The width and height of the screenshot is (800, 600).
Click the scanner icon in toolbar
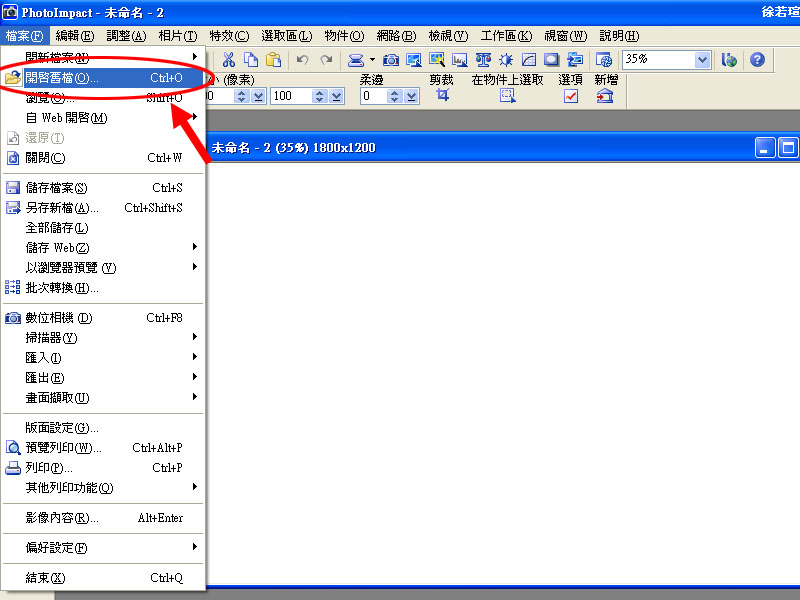pyautogui.click(x=356, y=60)
